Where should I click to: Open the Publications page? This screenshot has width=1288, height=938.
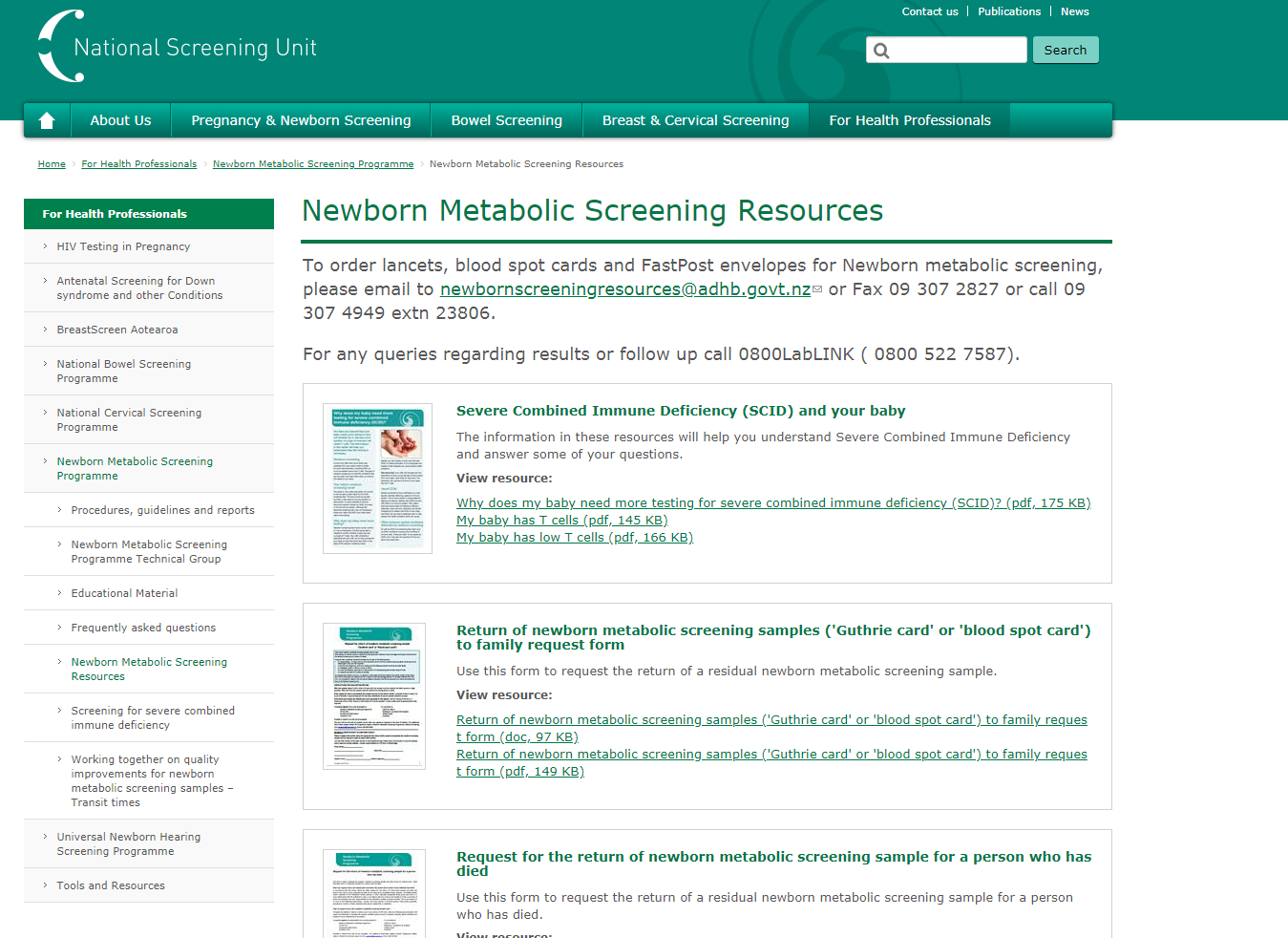[x=1009, y=11]
